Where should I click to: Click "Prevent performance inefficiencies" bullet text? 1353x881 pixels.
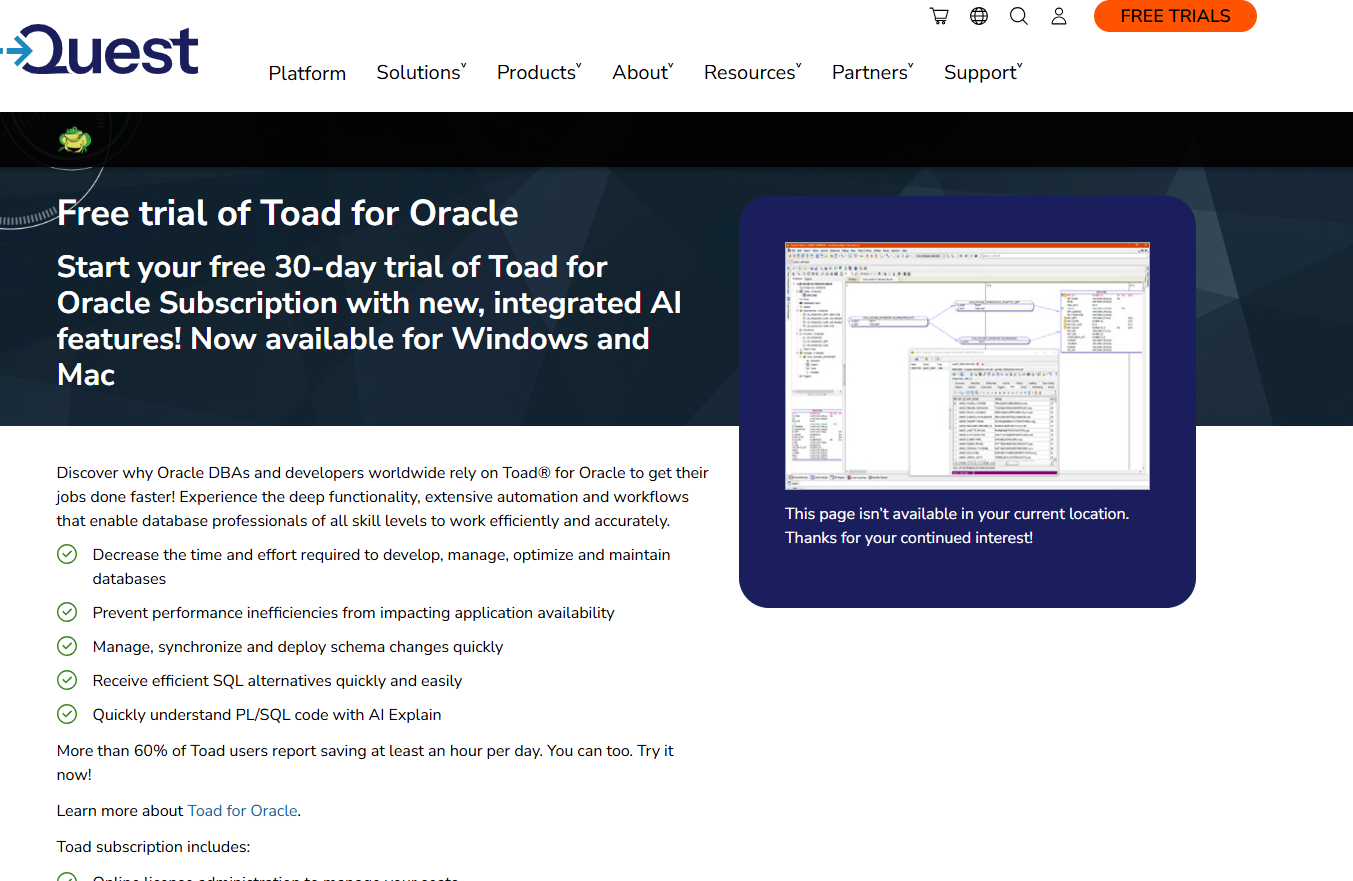pyautogui.click(x=354, y=613)
